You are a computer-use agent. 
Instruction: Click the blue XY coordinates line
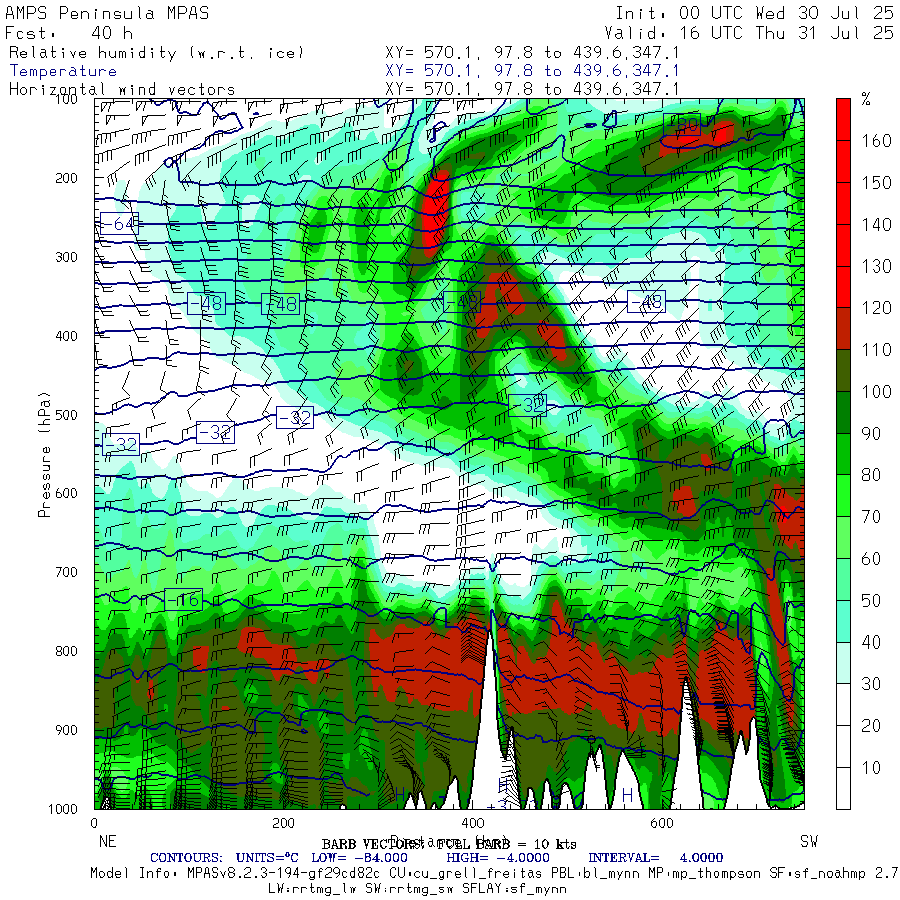pos(532,71)
